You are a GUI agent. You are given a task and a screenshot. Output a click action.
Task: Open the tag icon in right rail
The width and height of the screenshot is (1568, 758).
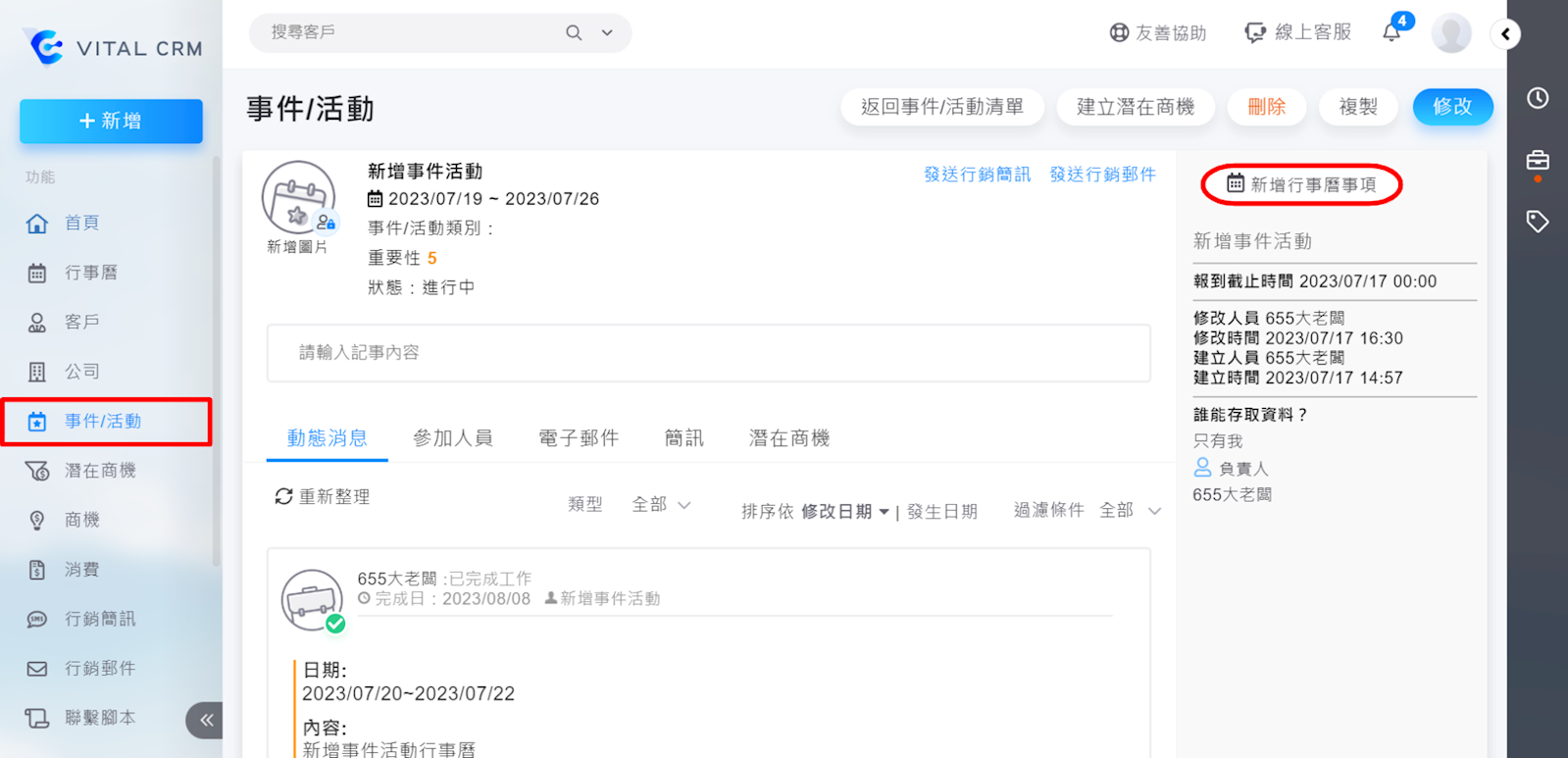pyautogui.click(x=1537, y=222)
